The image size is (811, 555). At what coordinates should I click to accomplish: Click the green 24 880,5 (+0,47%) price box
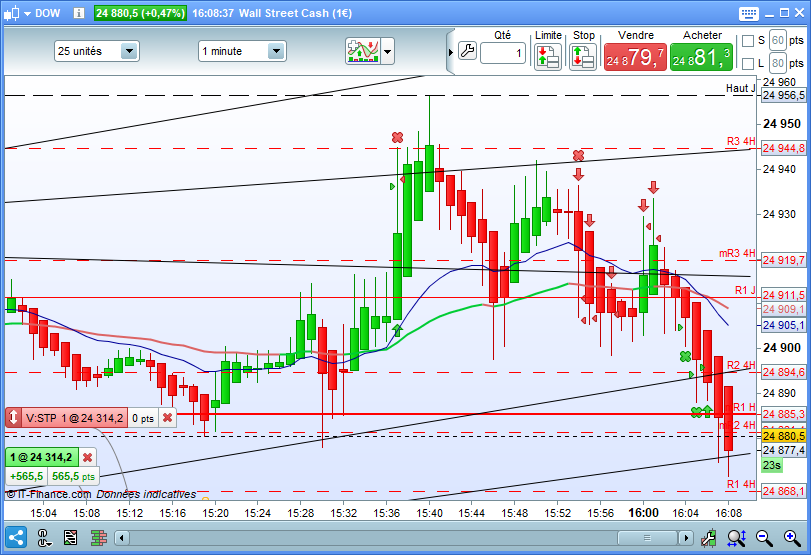140,13
